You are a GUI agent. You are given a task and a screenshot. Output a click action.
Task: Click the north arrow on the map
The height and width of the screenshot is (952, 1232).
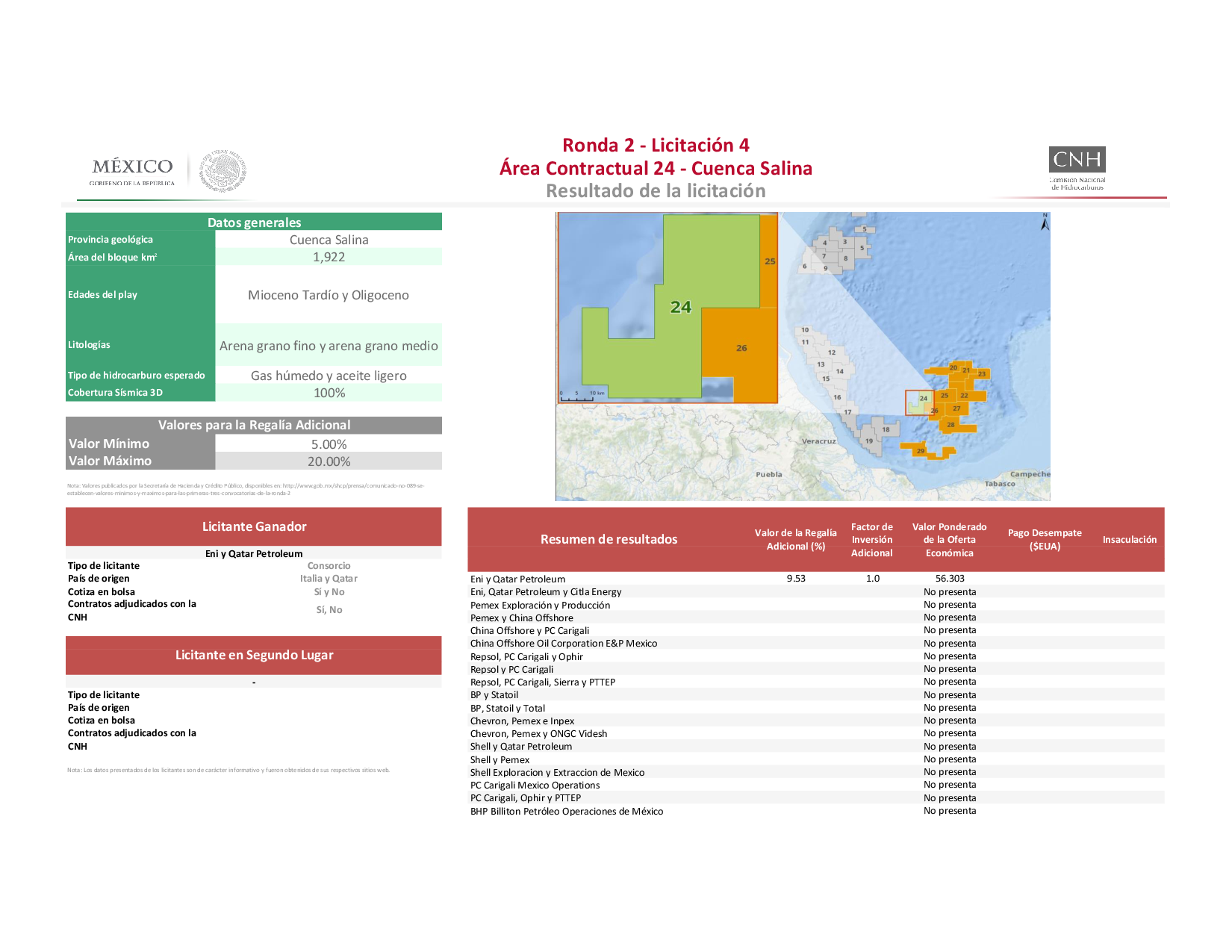1045,222
